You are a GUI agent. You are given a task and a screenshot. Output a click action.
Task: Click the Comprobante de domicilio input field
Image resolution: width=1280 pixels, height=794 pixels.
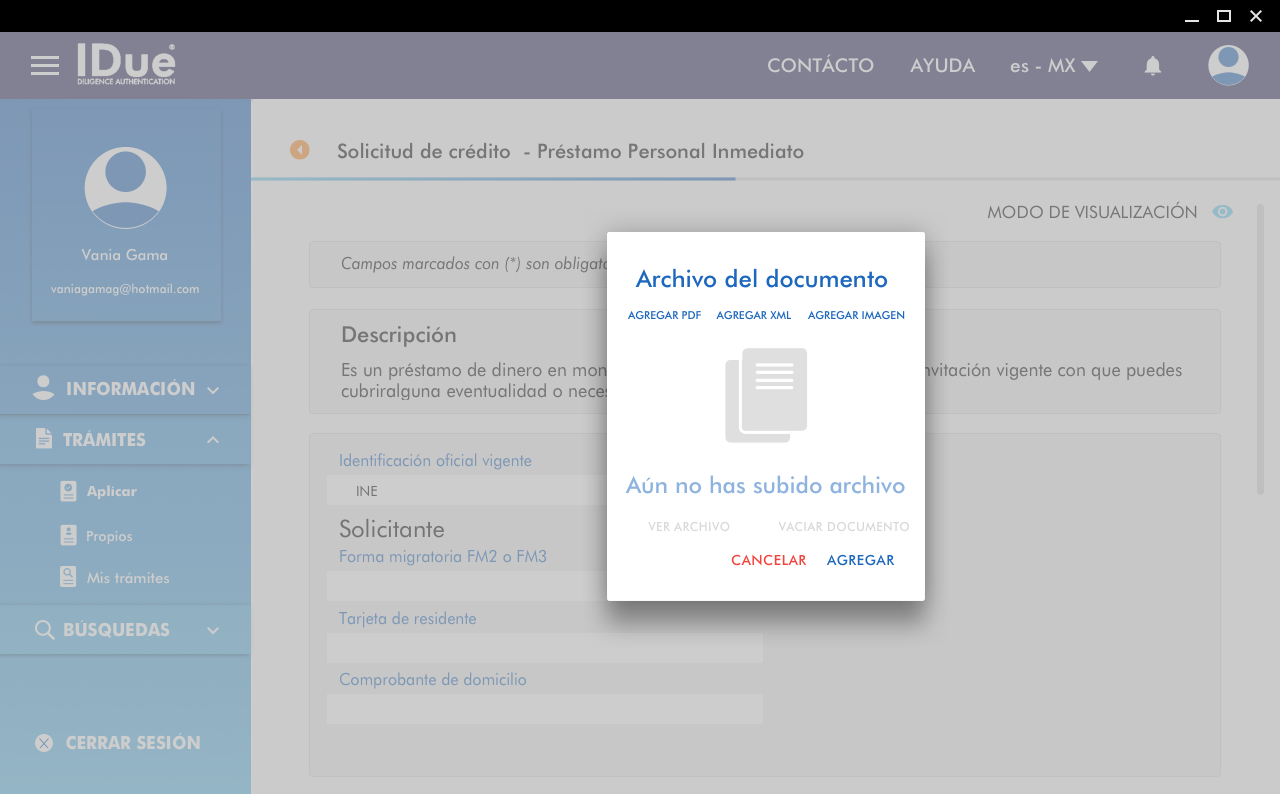click(x=544, y=709)
